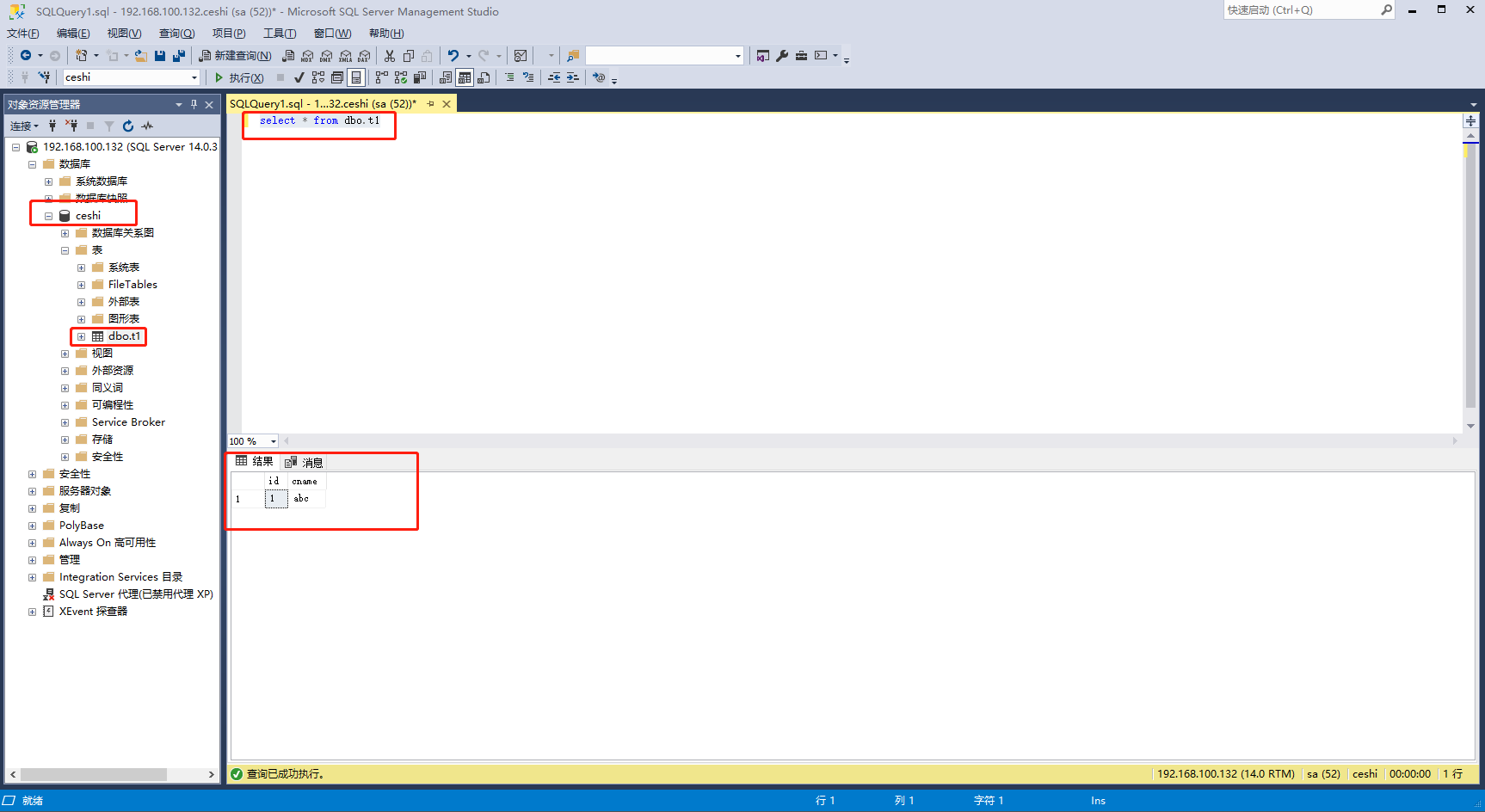Refresh the Object Explorer tree

pos(128,126)
